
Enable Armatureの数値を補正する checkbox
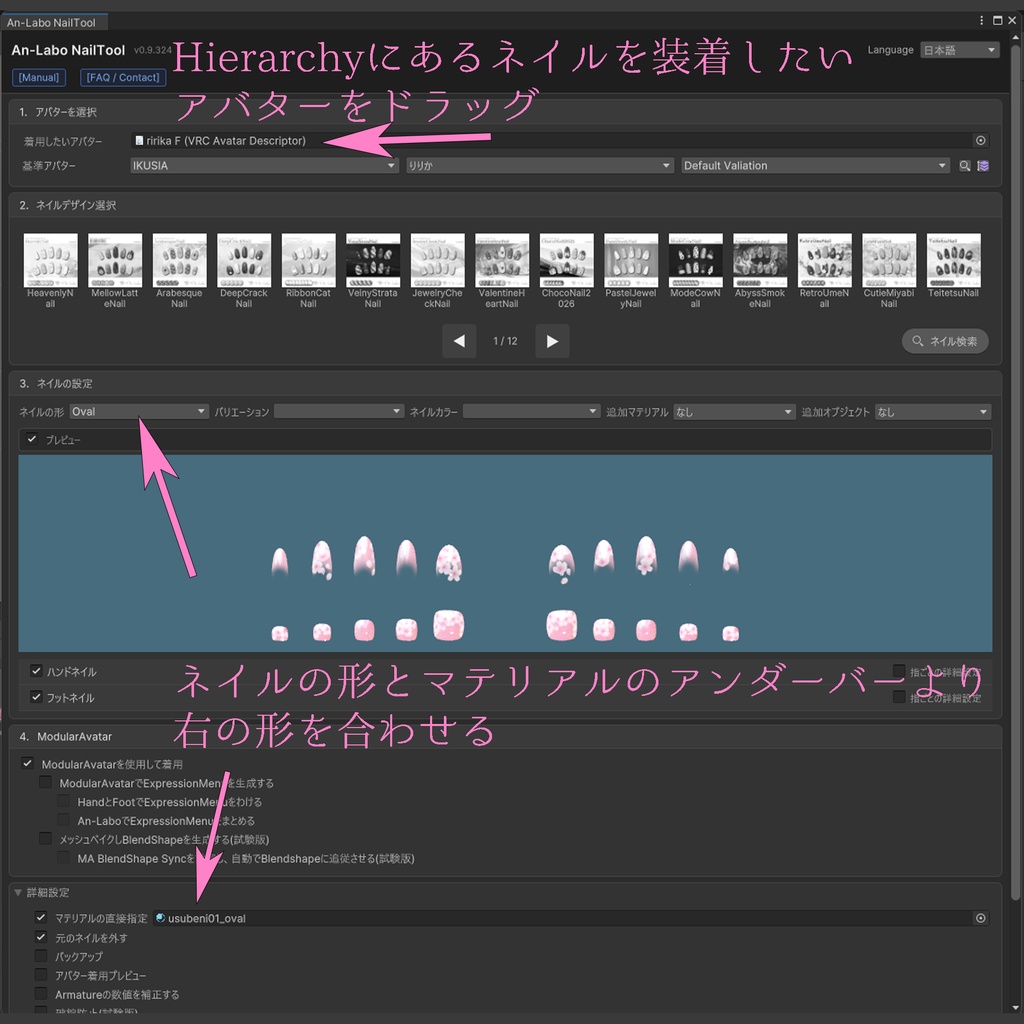pyautogui.click(x=40, y=994)
